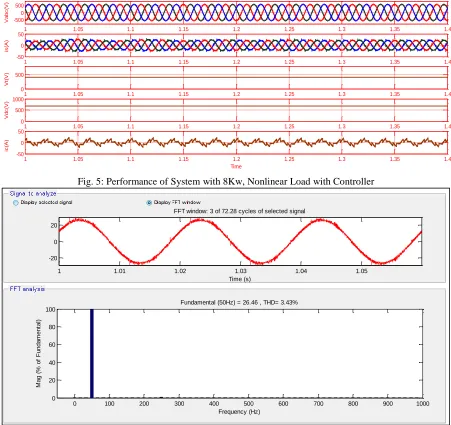Screen dimensions: 451x425
Task: Click the 'Time' label below the scope plots
Action: (236, 166)
